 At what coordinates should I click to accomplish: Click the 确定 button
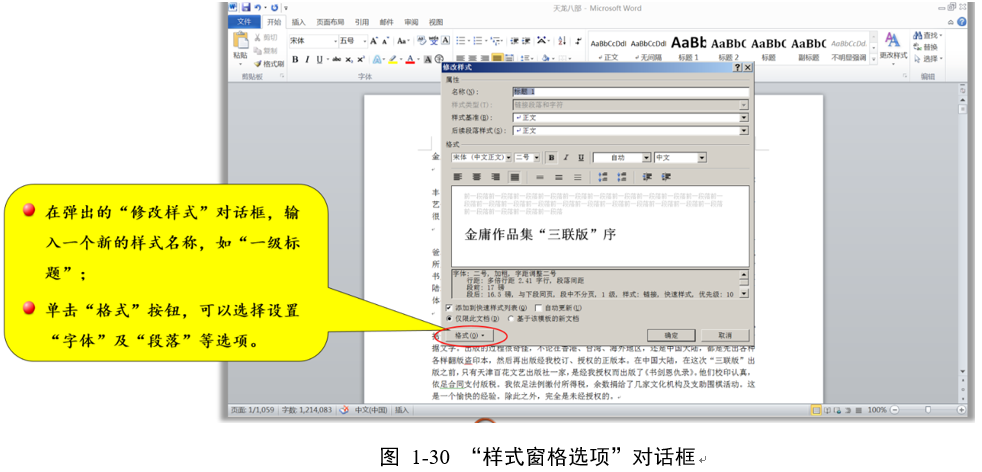click(671, 335)
